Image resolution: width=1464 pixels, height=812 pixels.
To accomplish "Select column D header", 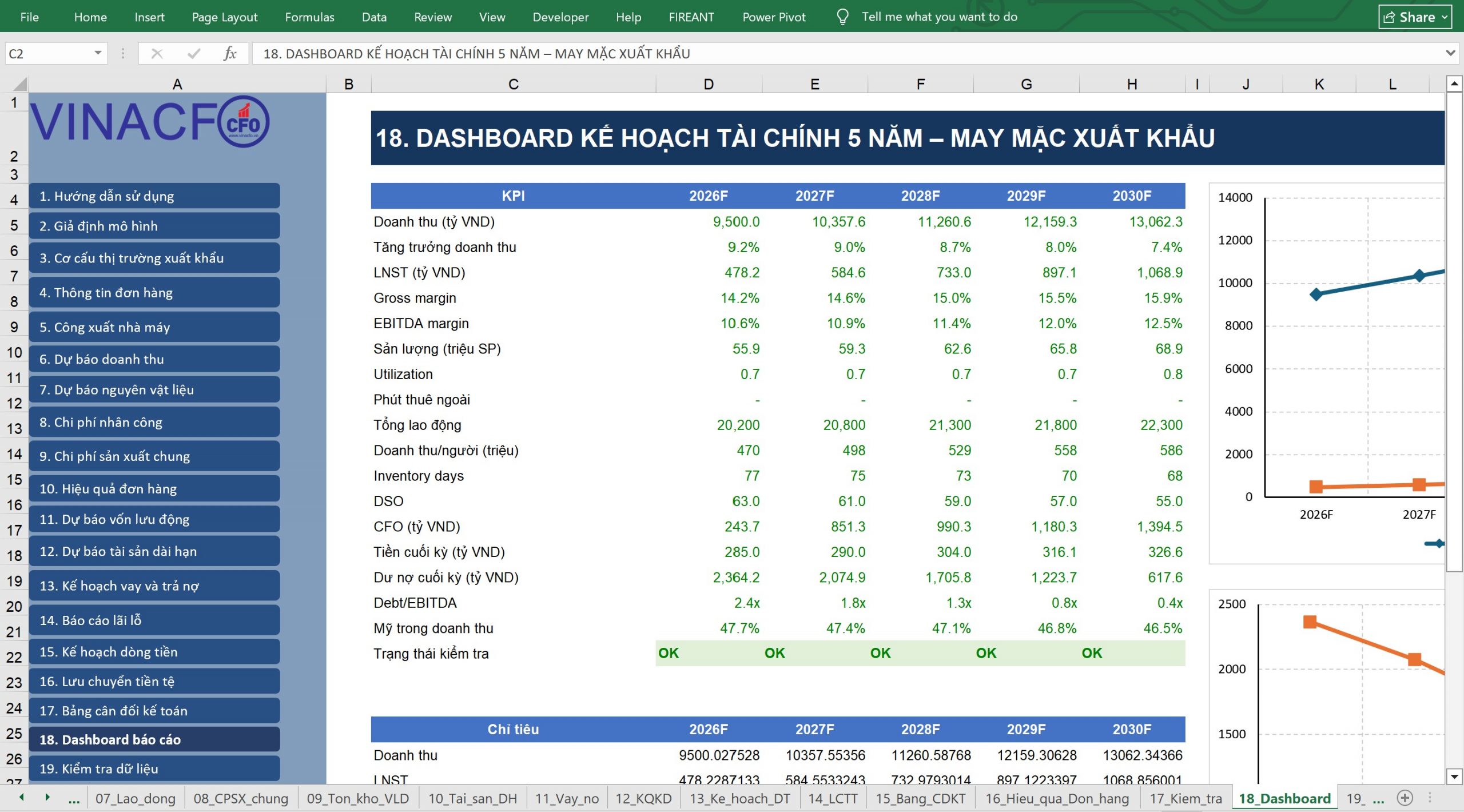I will point(709,85).
